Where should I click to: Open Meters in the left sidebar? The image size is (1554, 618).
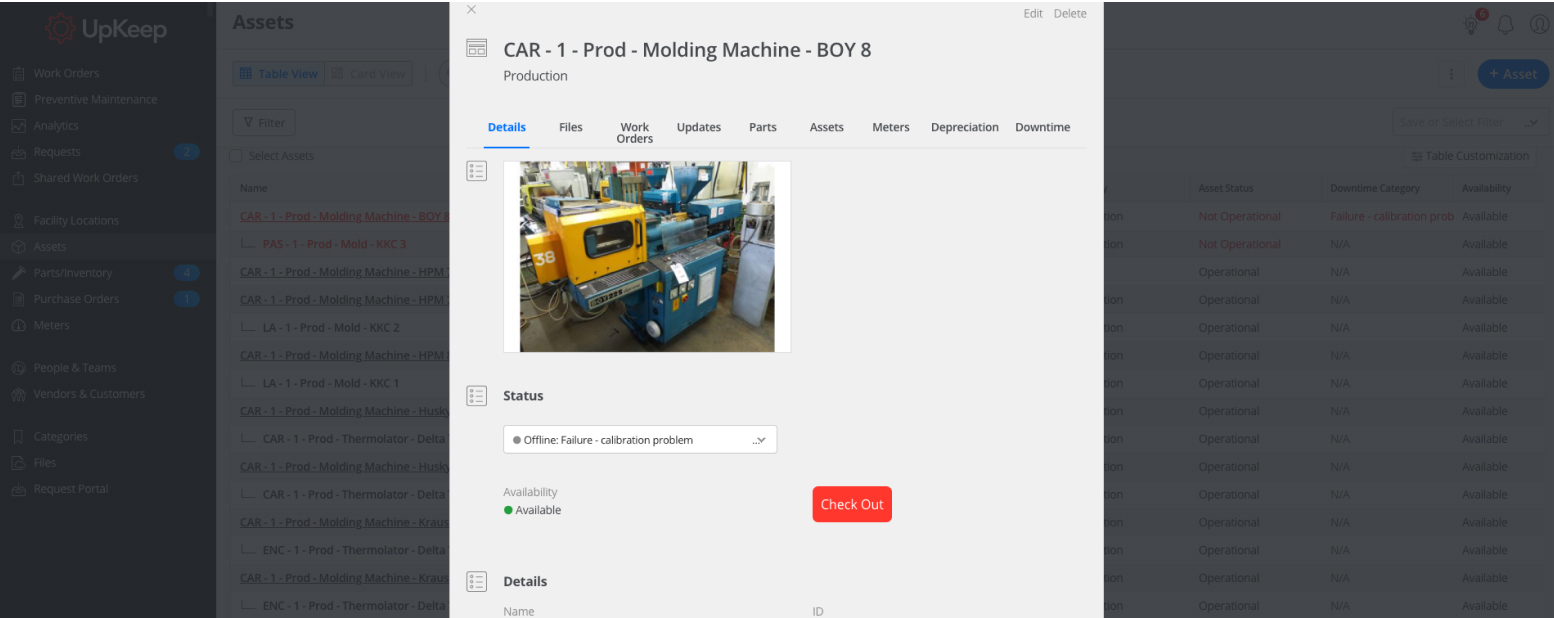pos(52,325)
